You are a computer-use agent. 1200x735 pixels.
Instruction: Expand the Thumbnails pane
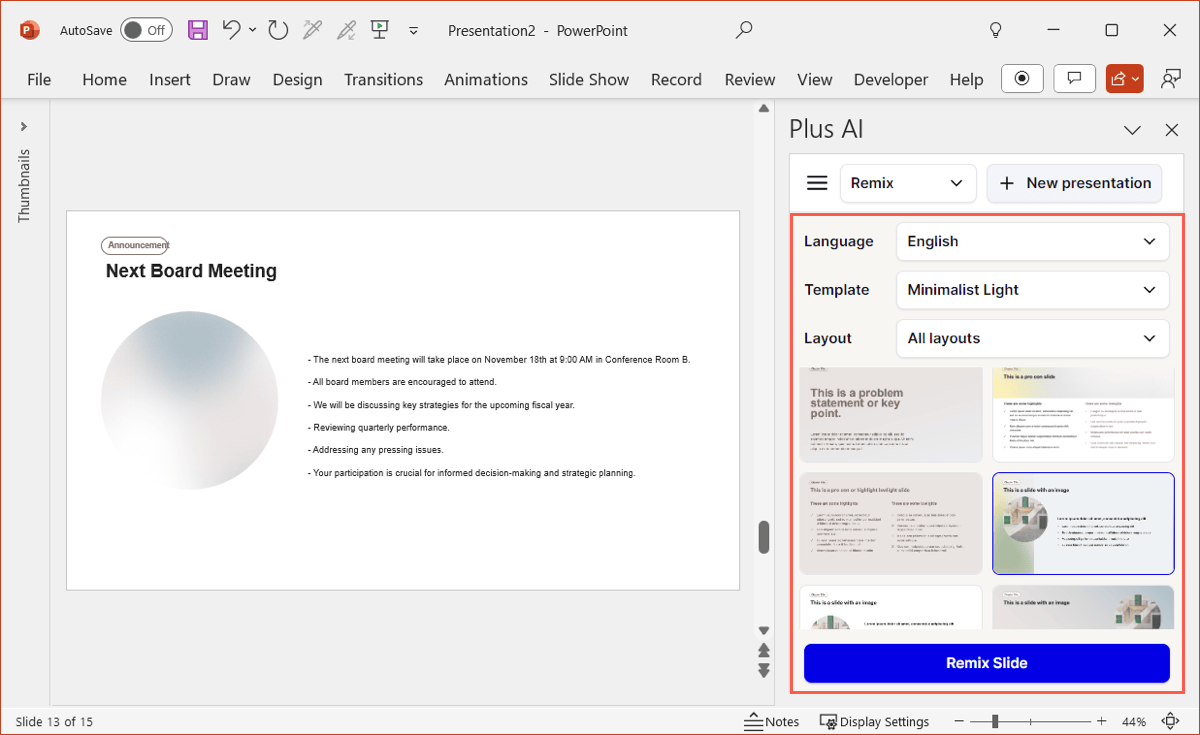[24, 127]
